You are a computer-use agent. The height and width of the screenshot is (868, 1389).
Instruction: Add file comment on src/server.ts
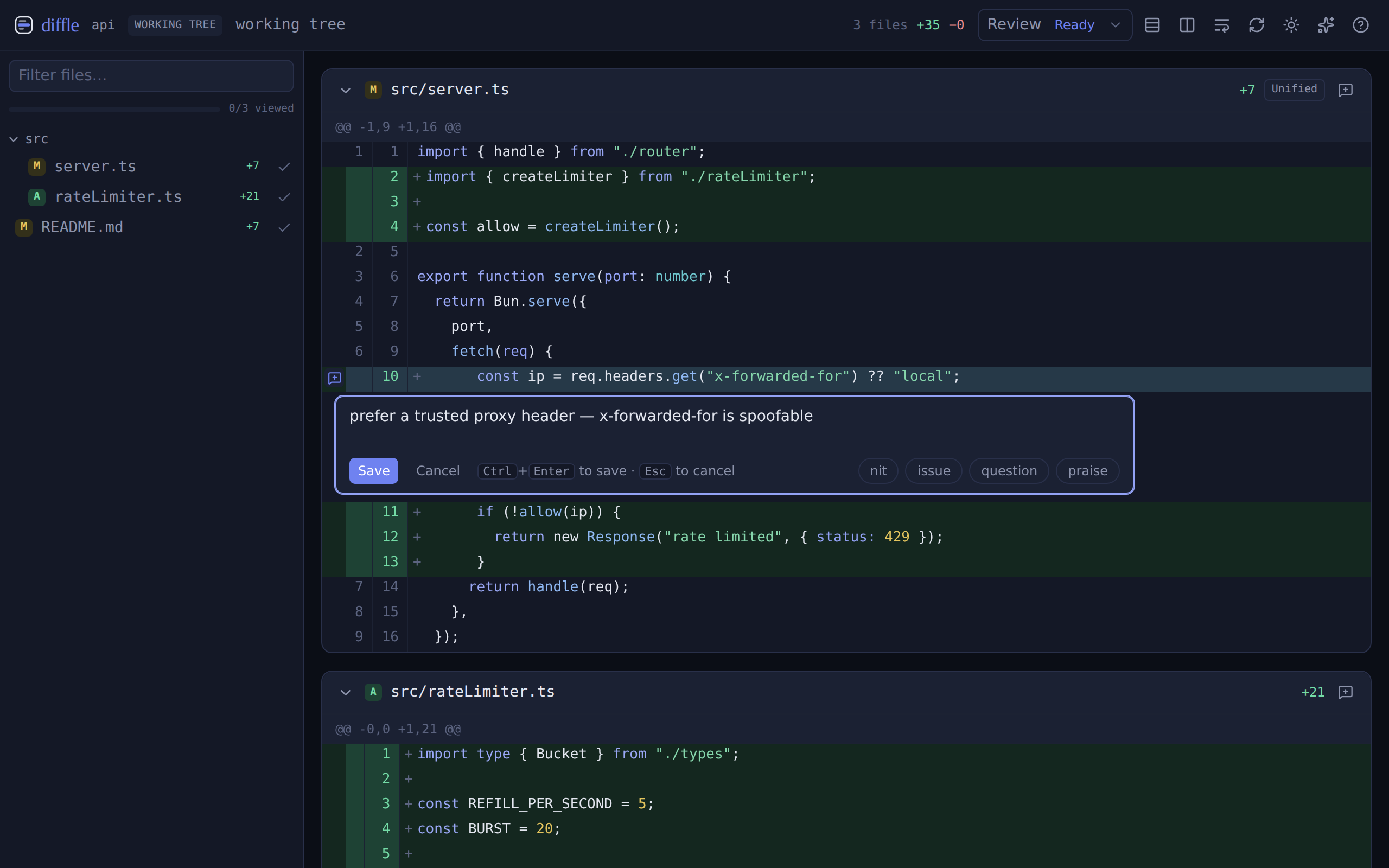[x=1346, y=90]
